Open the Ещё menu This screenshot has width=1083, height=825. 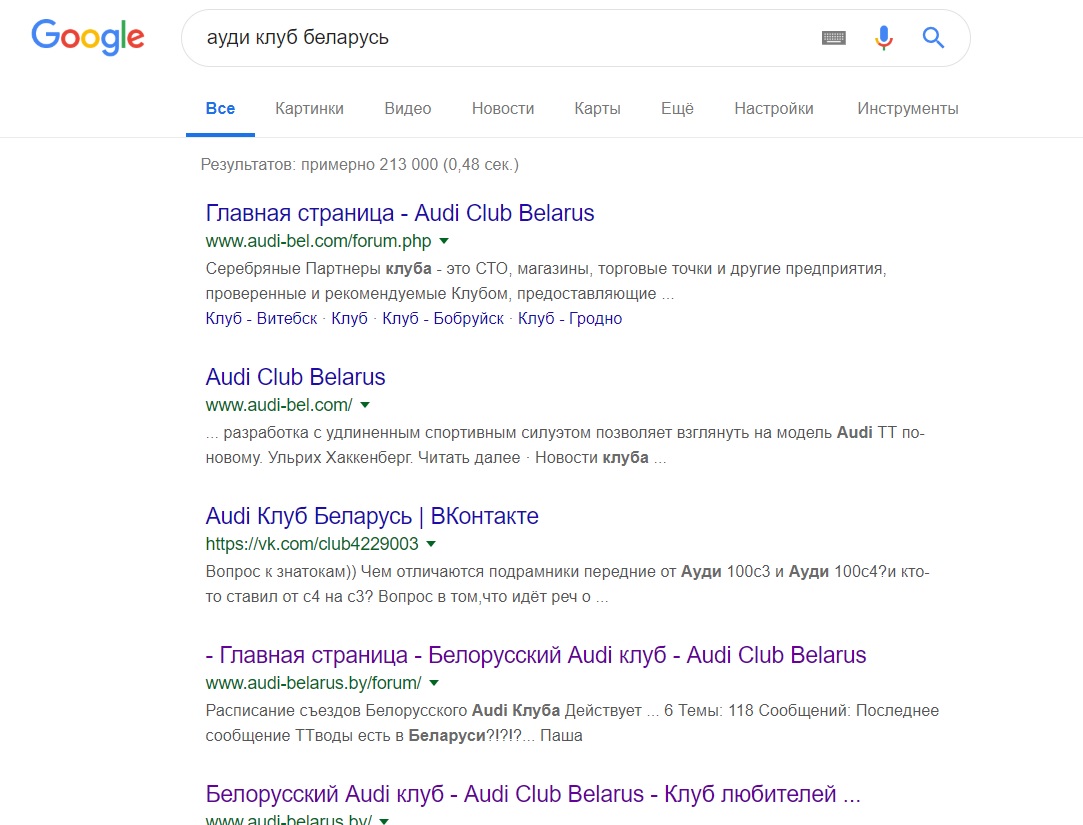[x=677, y=108]
